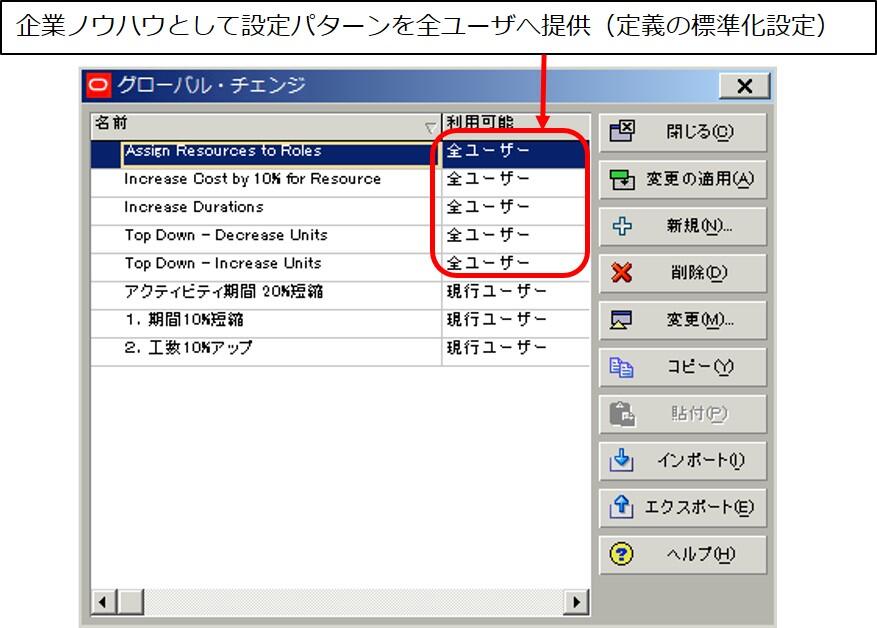Click the 削除(D) button label

tap(699, 273)
